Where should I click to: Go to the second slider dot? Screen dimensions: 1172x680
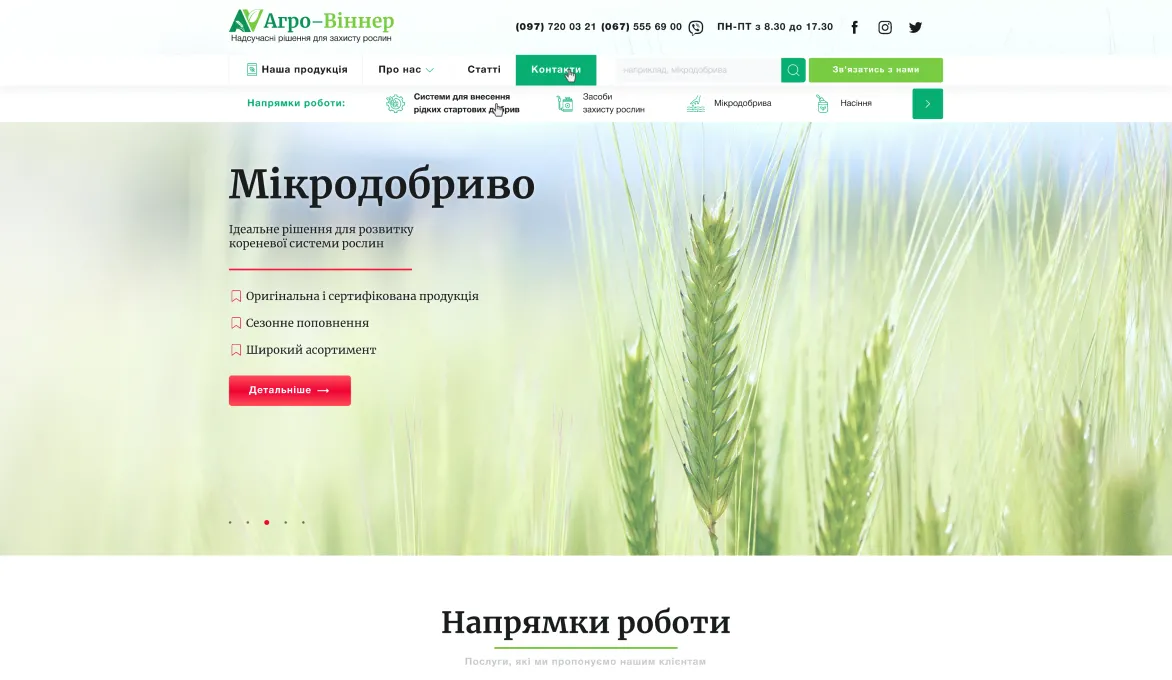(248, 522)
